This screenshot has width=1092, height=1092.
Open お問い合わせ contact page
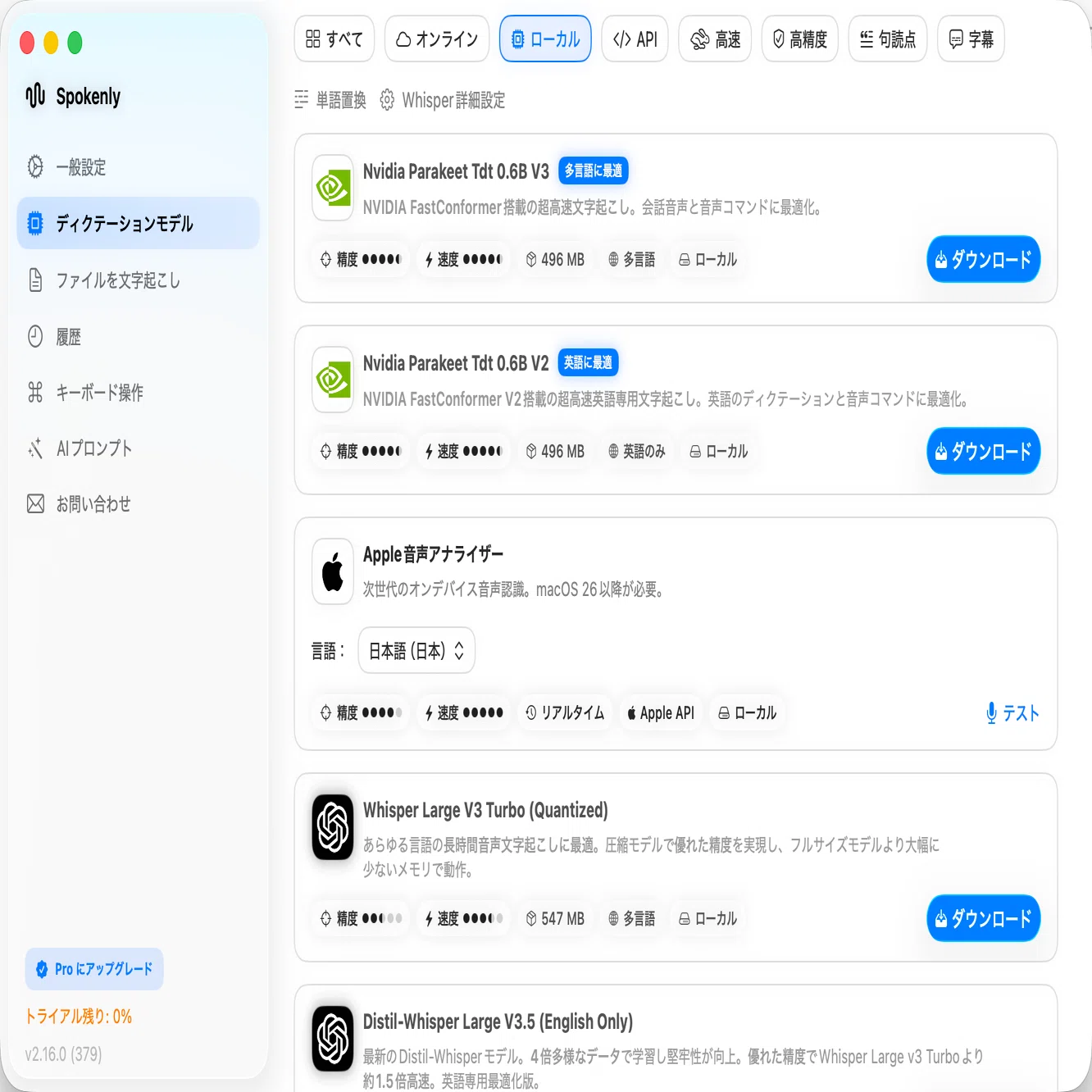pos(138,503)
